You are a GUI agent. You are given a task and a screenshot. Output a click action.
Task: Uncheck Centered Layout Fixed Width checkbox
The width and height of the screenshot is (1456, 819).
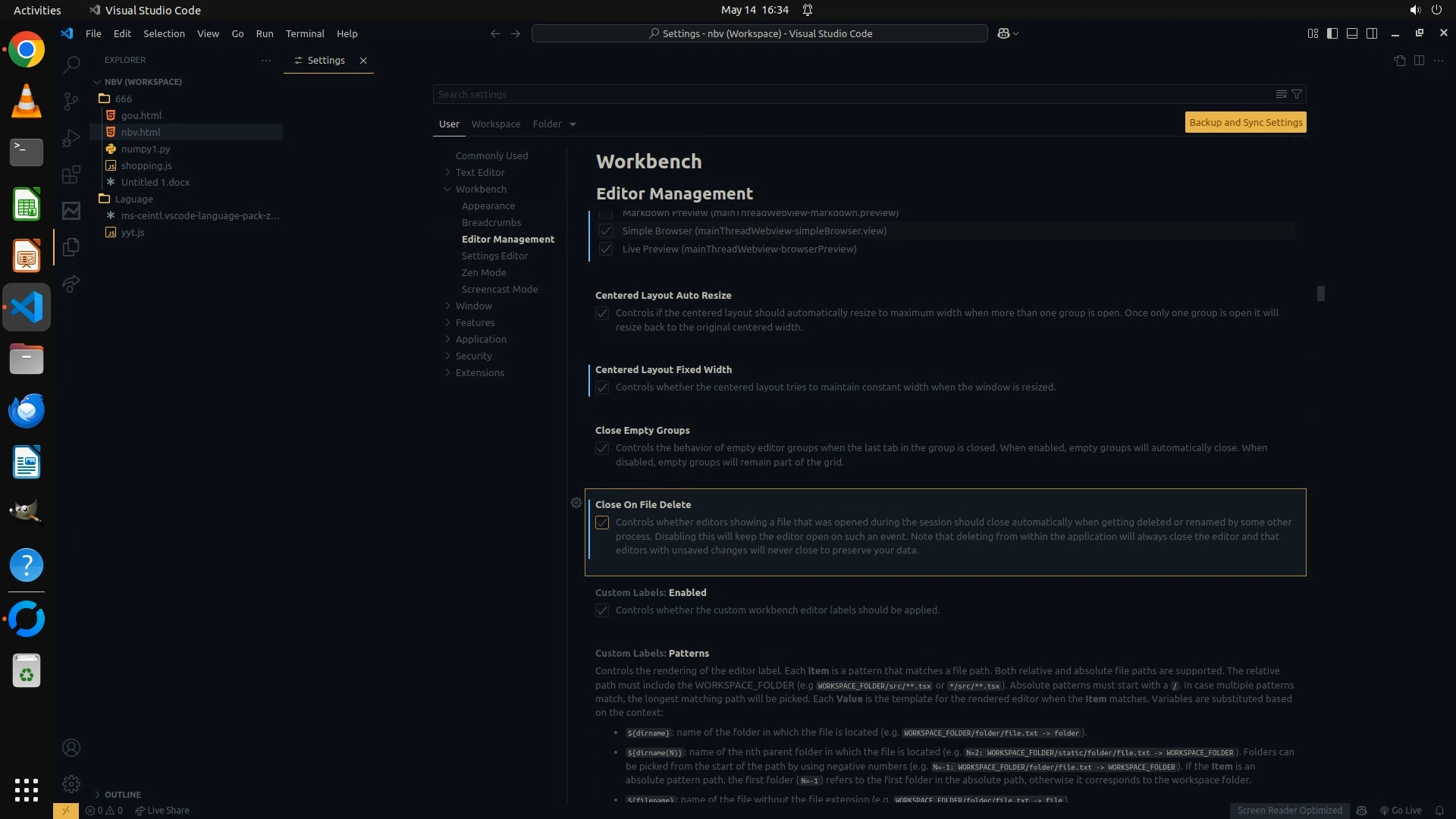tap(602, 388)
